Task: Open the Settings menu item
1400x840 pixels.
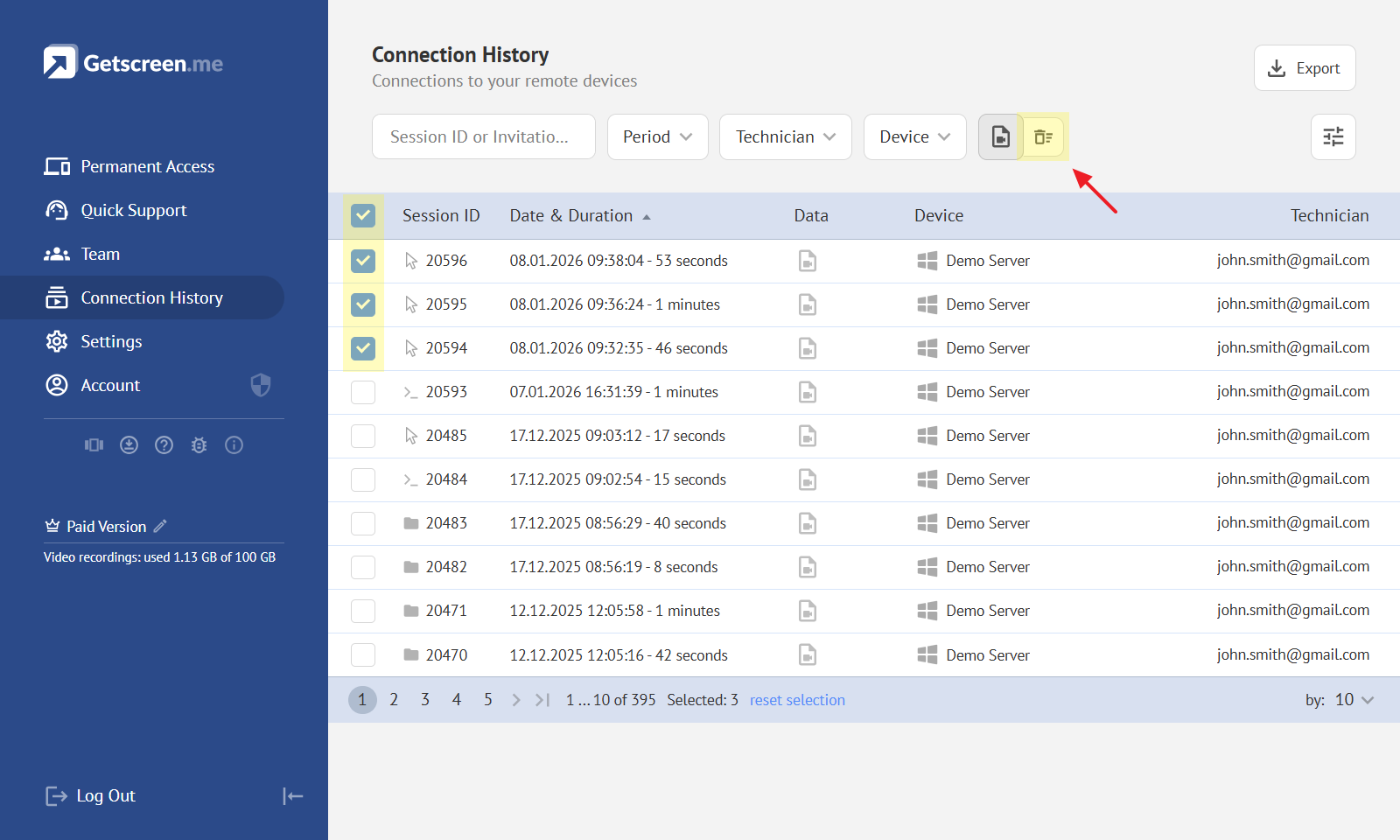Action: (111, 341)
